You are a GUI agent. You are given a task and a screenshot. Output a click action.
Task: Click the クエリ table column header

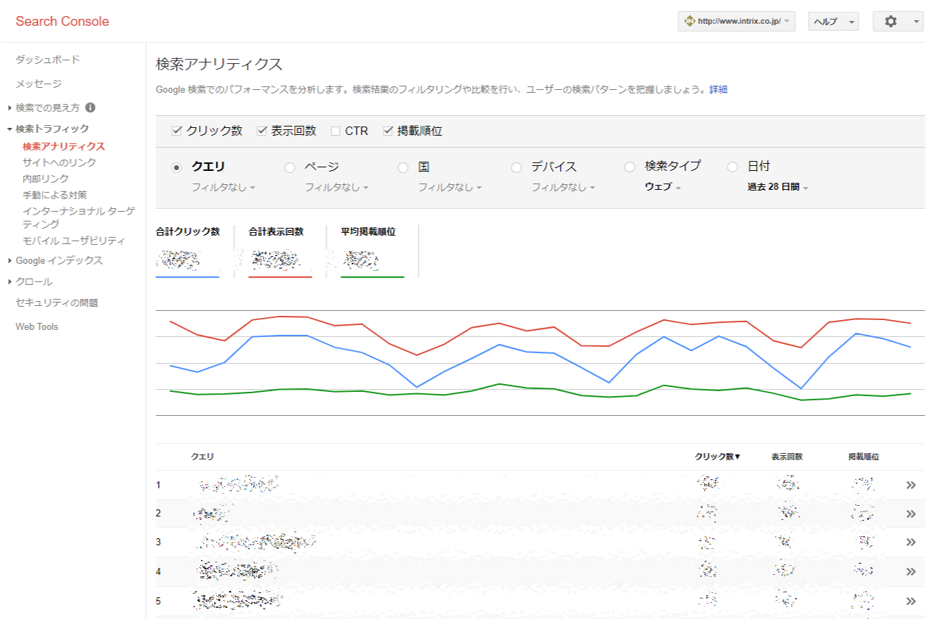point(202,457)
